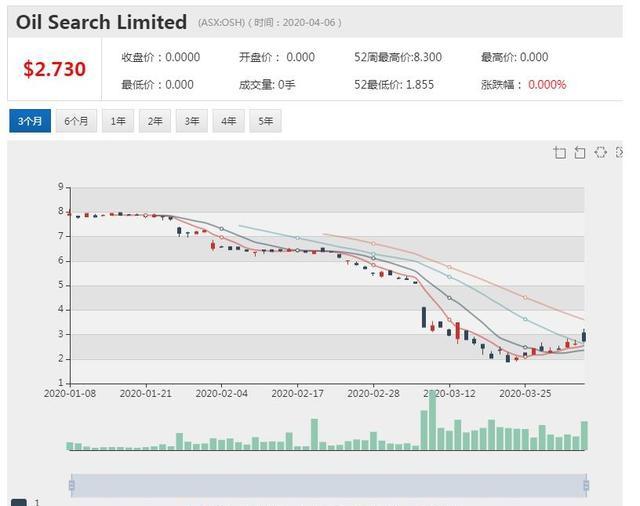Switch to the 6个月 time range
This screenshot has height=506, width=640.
pyautogui.click(x=76, y=121)
